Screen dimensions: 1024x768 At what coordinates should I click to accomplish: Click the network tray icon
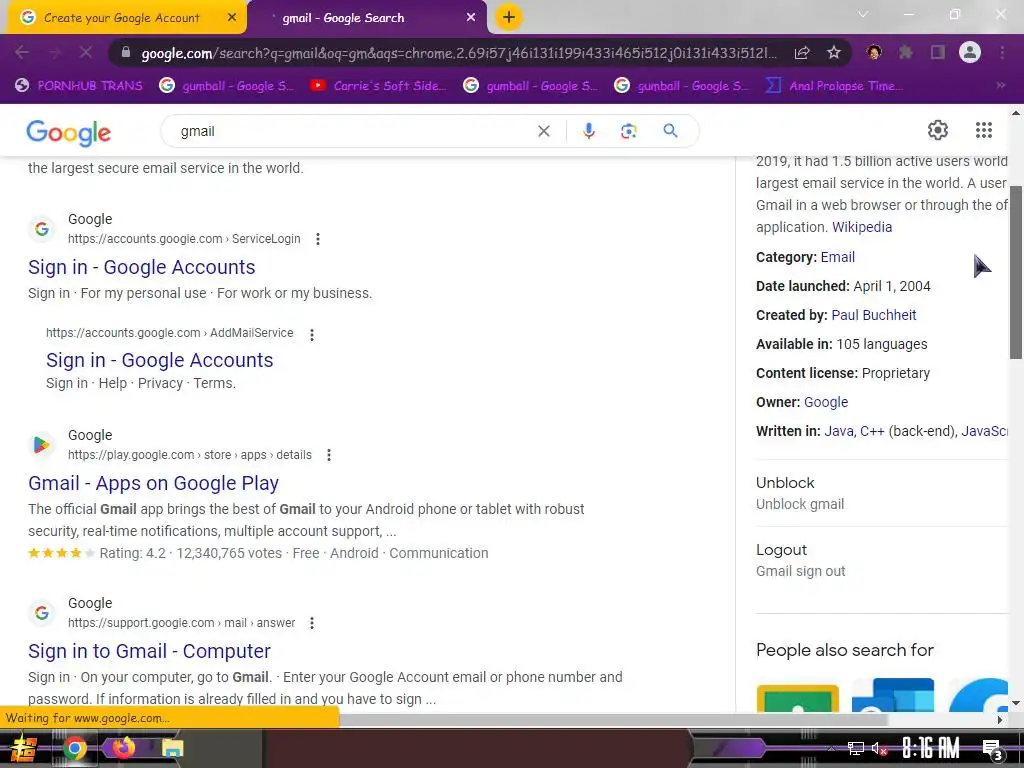tap(855, 748)
